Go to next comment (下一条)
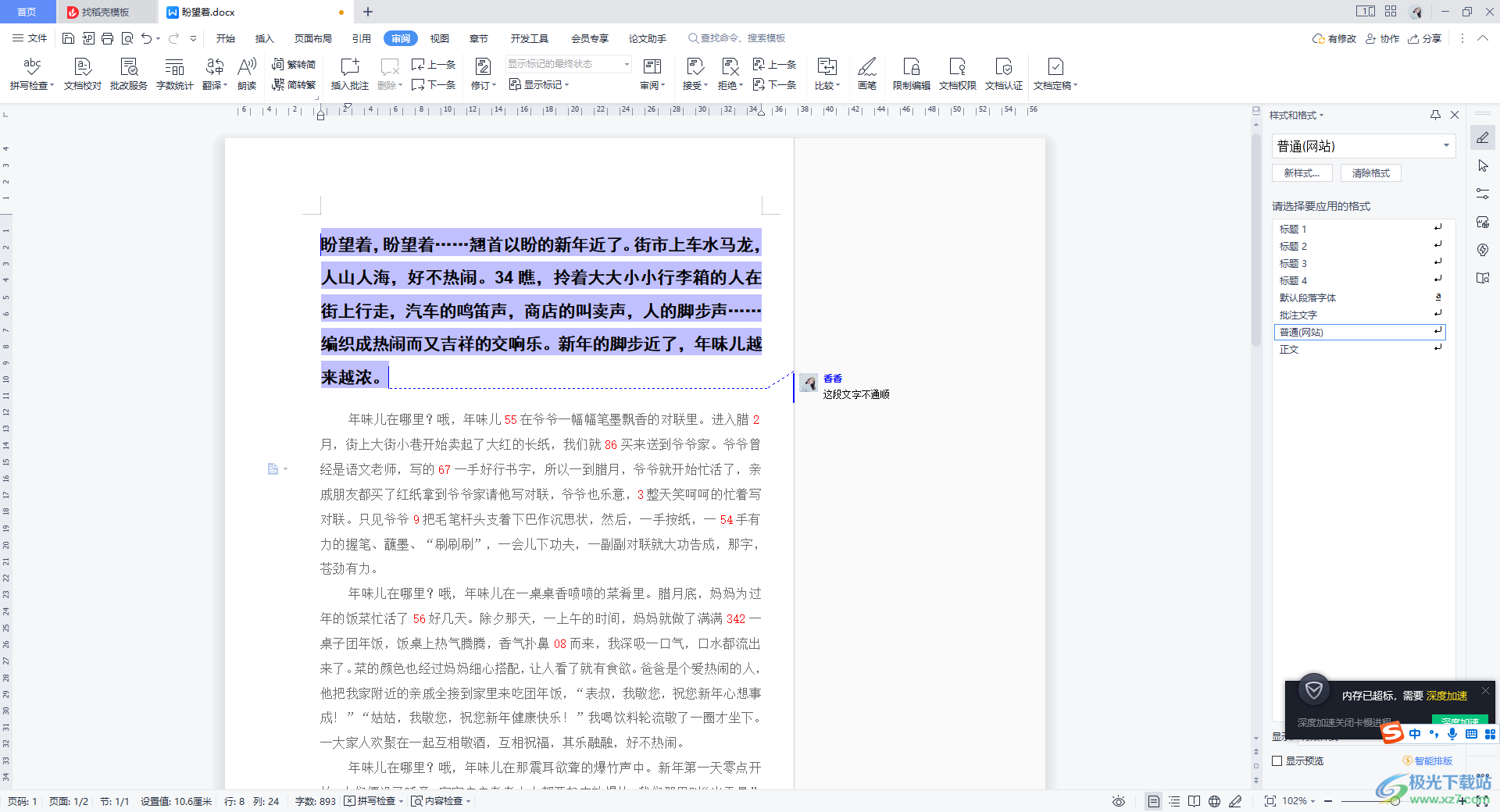The image size is (1500, 812). tap(434, 84)
